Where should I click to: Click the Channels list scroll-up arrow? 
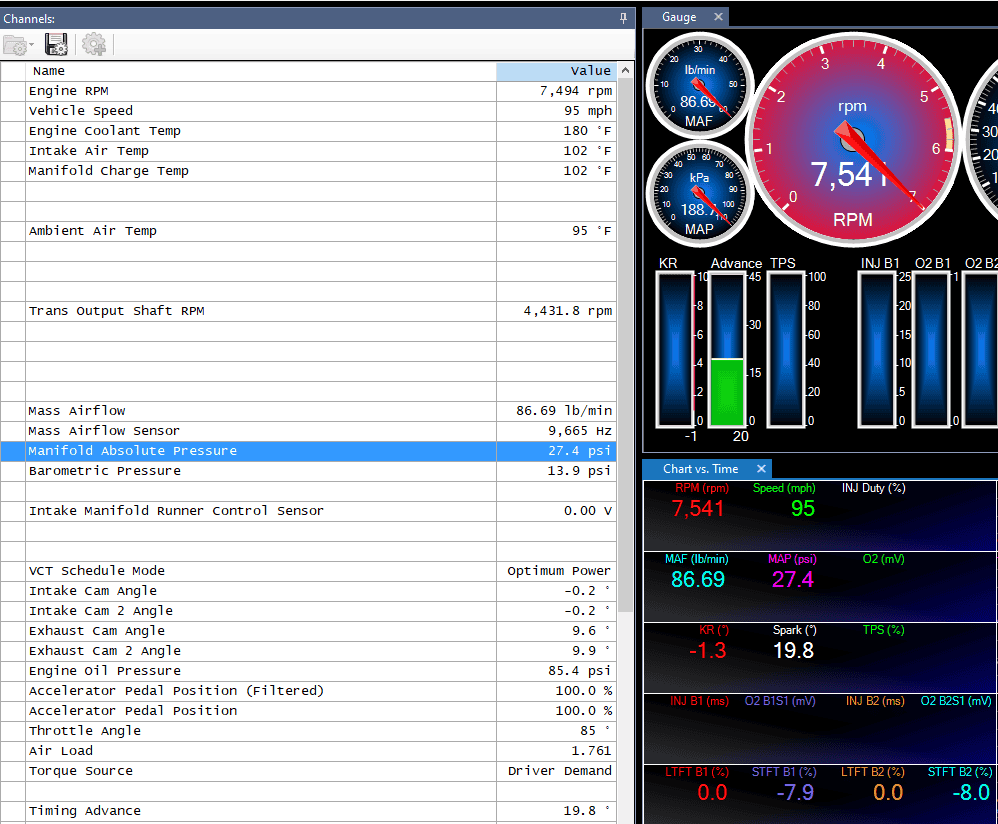(625, 71)
